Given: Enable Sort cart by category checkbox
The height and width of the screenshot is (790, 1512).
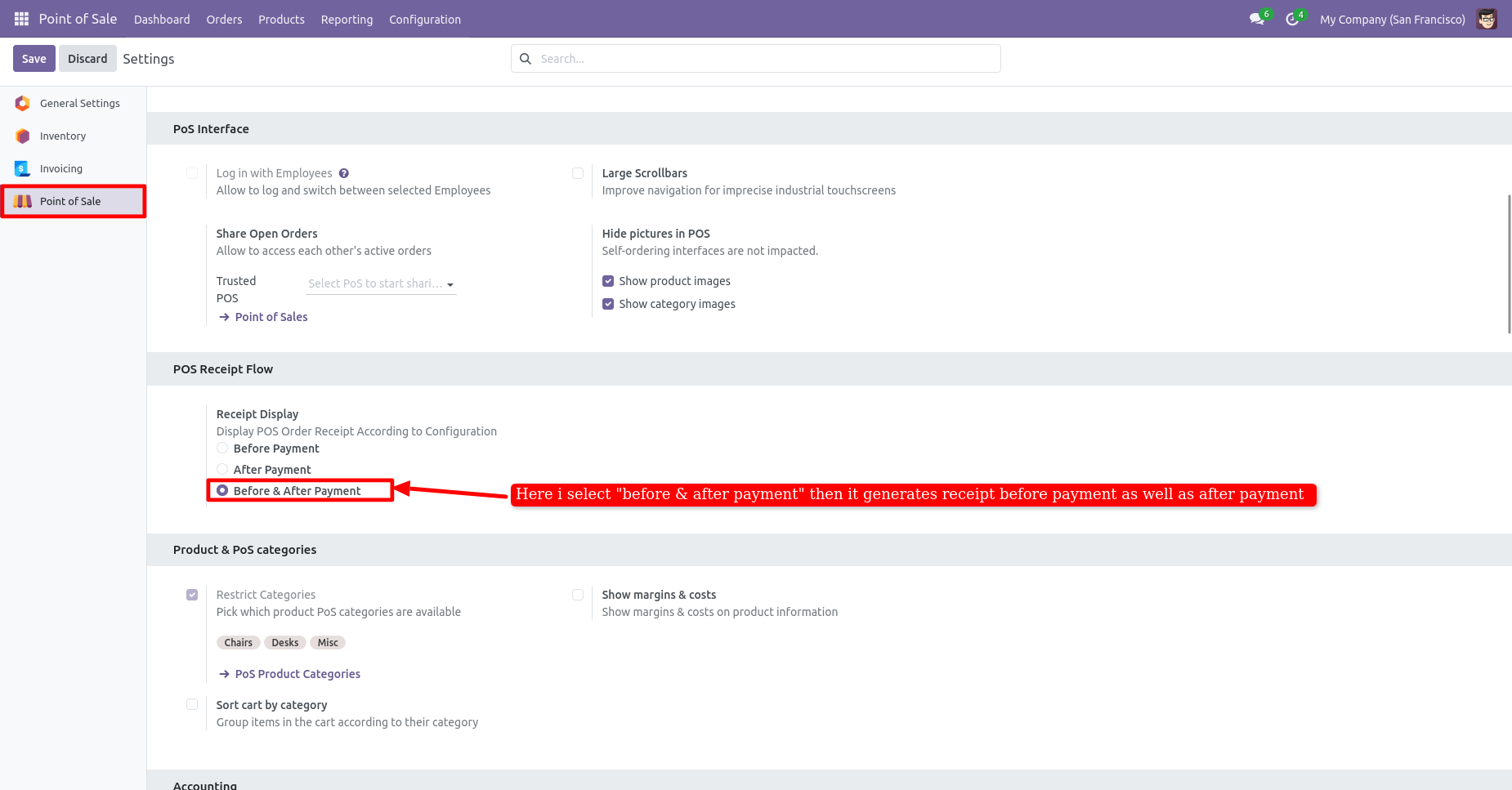Looking at the screenshot, I should tap(192, 704).
